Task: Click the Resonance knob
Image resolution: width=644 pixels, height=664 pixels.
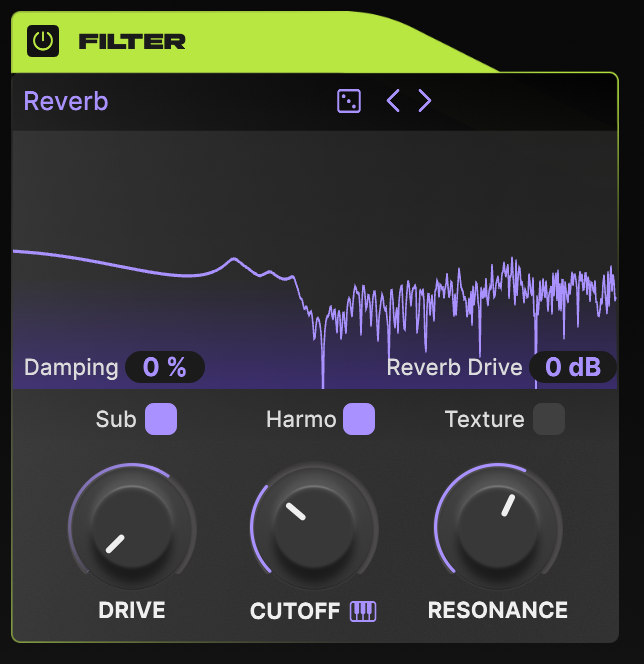Action: tap(498, 527)
